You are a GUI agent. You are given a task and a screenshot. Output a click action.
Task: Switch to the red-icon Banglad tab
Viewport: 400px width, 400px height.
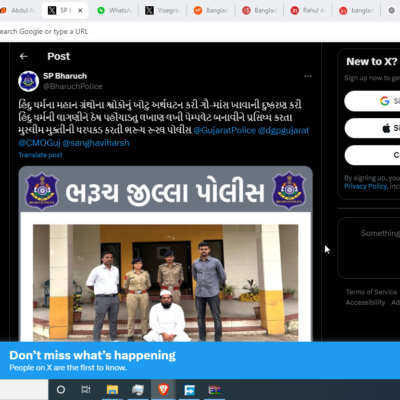pyautogui.click(x=259, y=11)
